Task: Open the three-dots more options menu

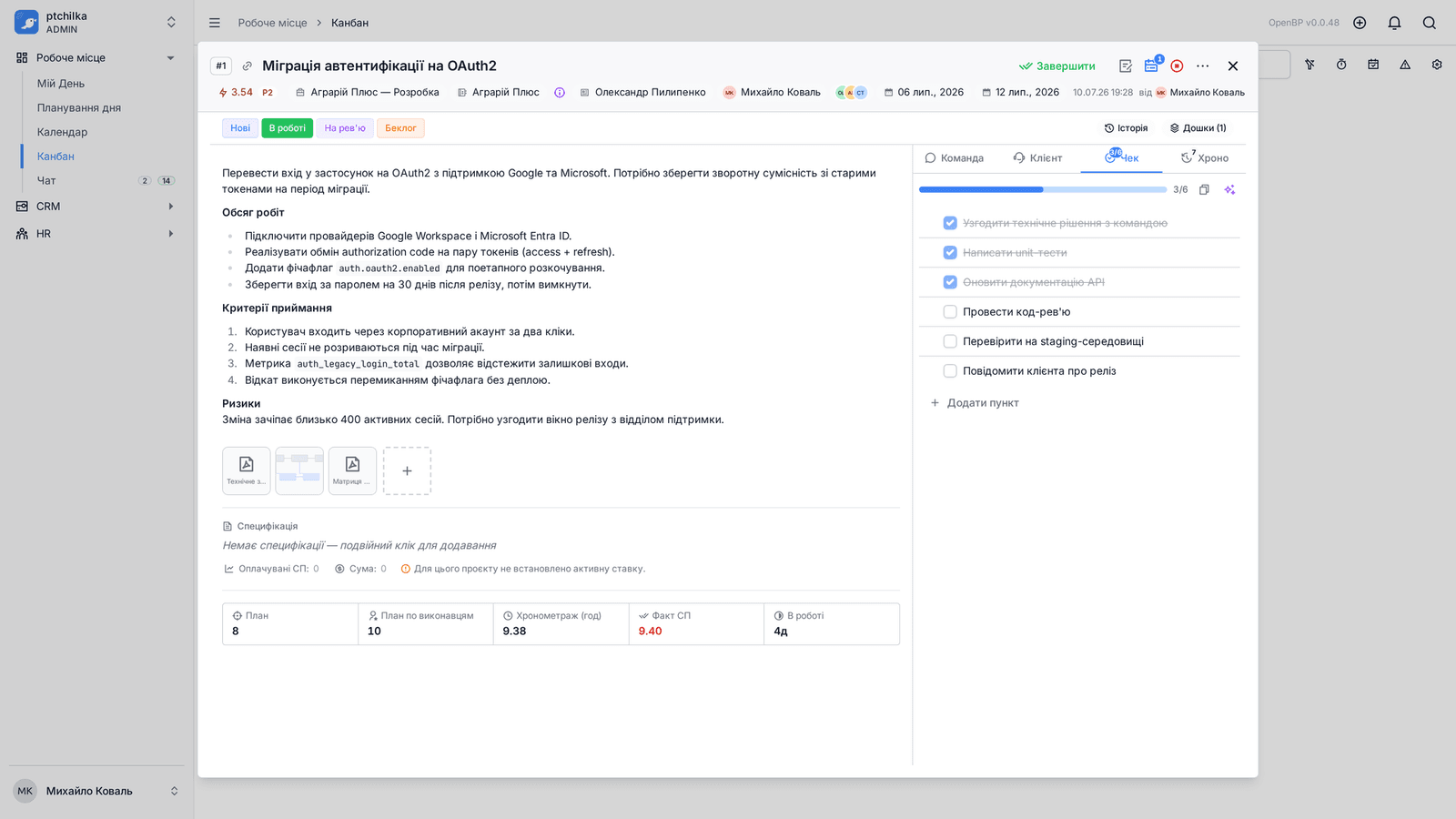Action: coord(1203,66)
